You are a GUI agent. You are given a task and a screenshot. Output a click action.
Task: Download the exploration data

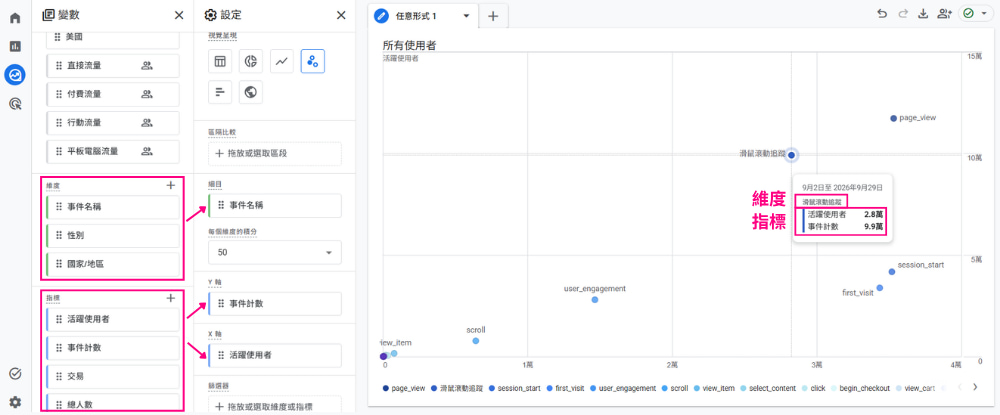(x=922, y=14)
